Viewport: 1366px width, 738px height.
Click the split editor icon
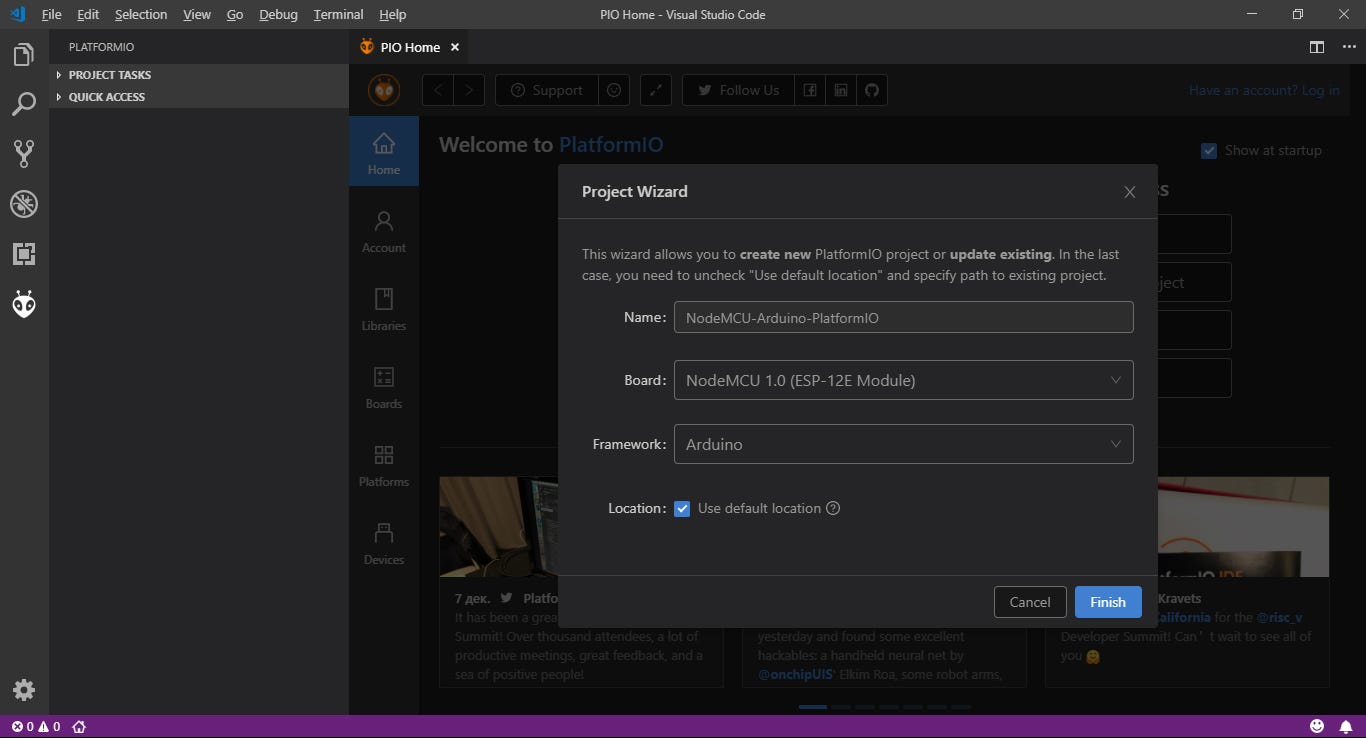(1317, 47)
